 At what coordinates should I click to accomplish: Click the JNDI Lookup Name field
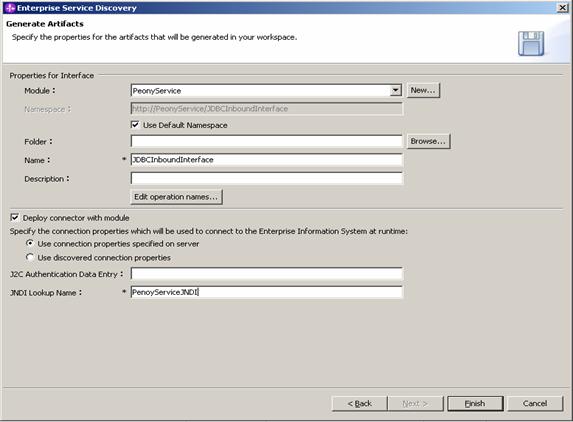(x=267, y=292)
